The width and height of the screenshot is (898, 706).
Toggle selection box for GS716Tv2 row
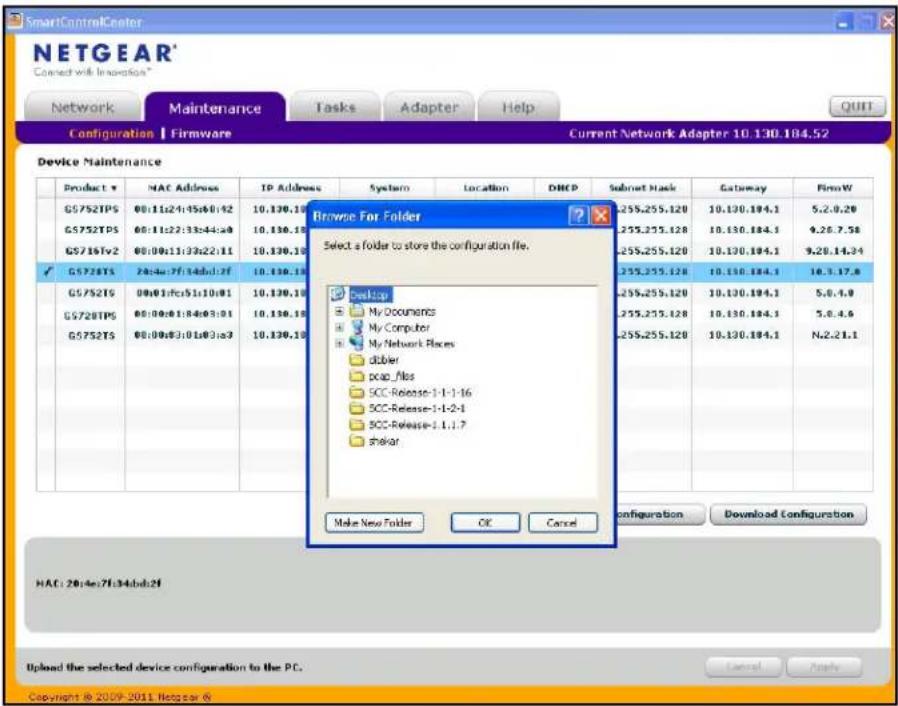click(46, 251)
